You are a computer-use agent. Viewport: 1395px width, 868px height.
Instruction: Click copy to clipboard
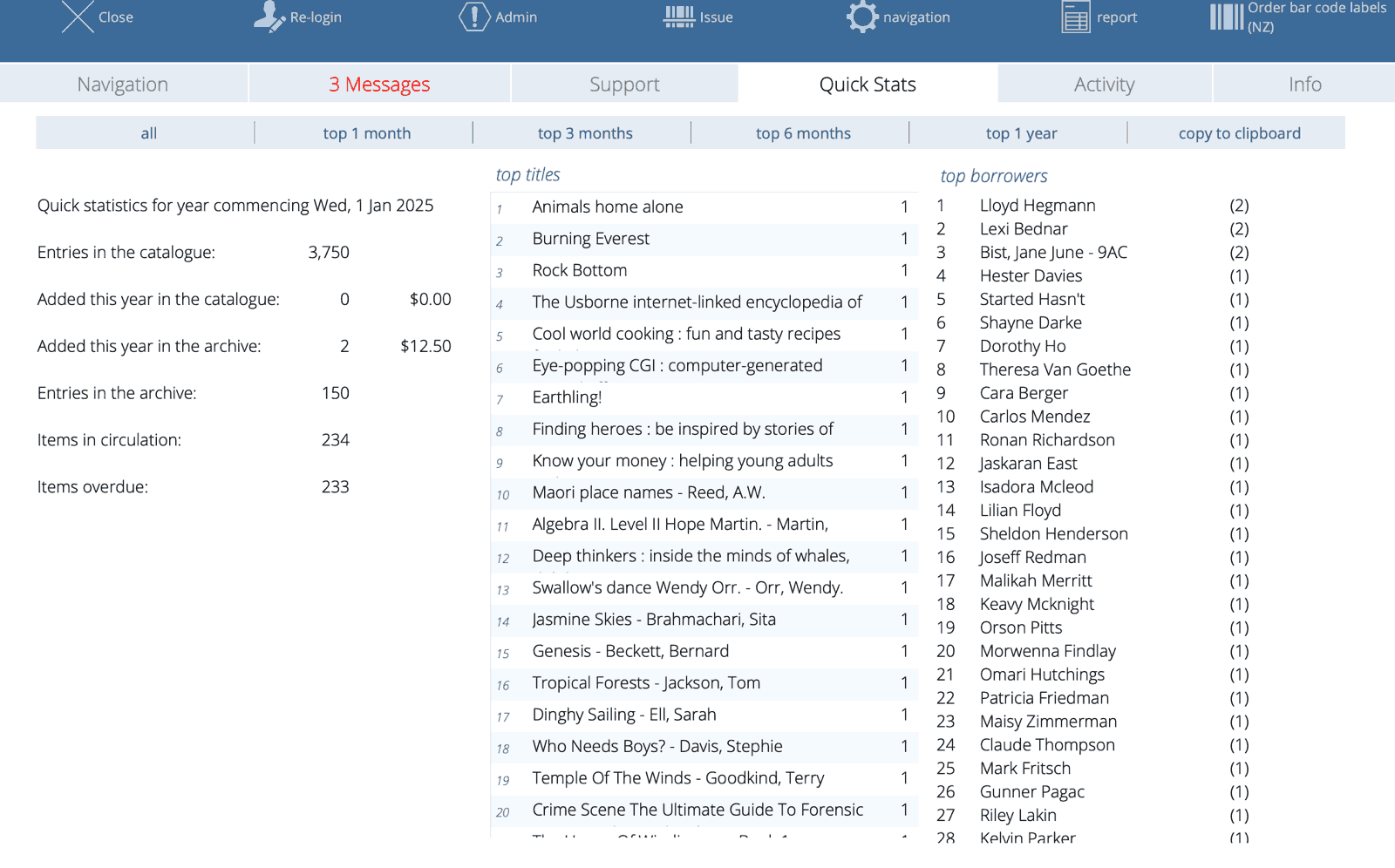(x=1239, y=133)
